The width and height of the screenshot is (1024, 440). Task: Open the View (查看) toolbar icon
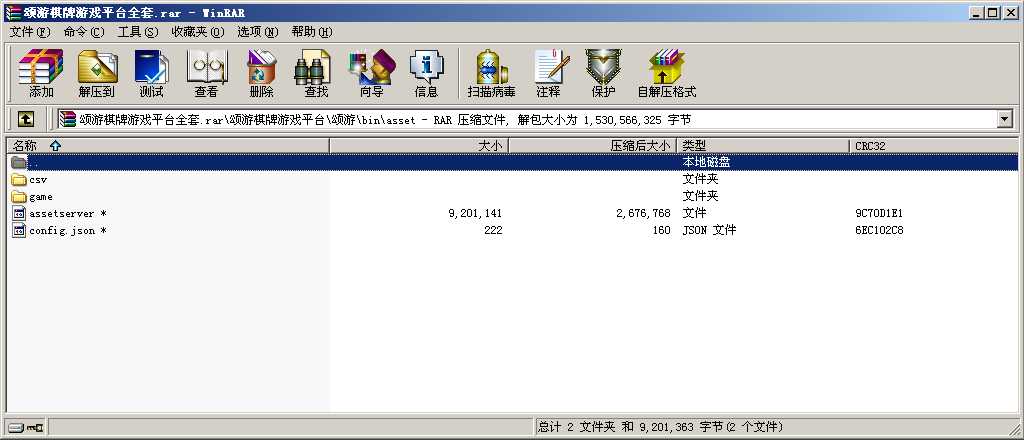[x=206, y=73]
